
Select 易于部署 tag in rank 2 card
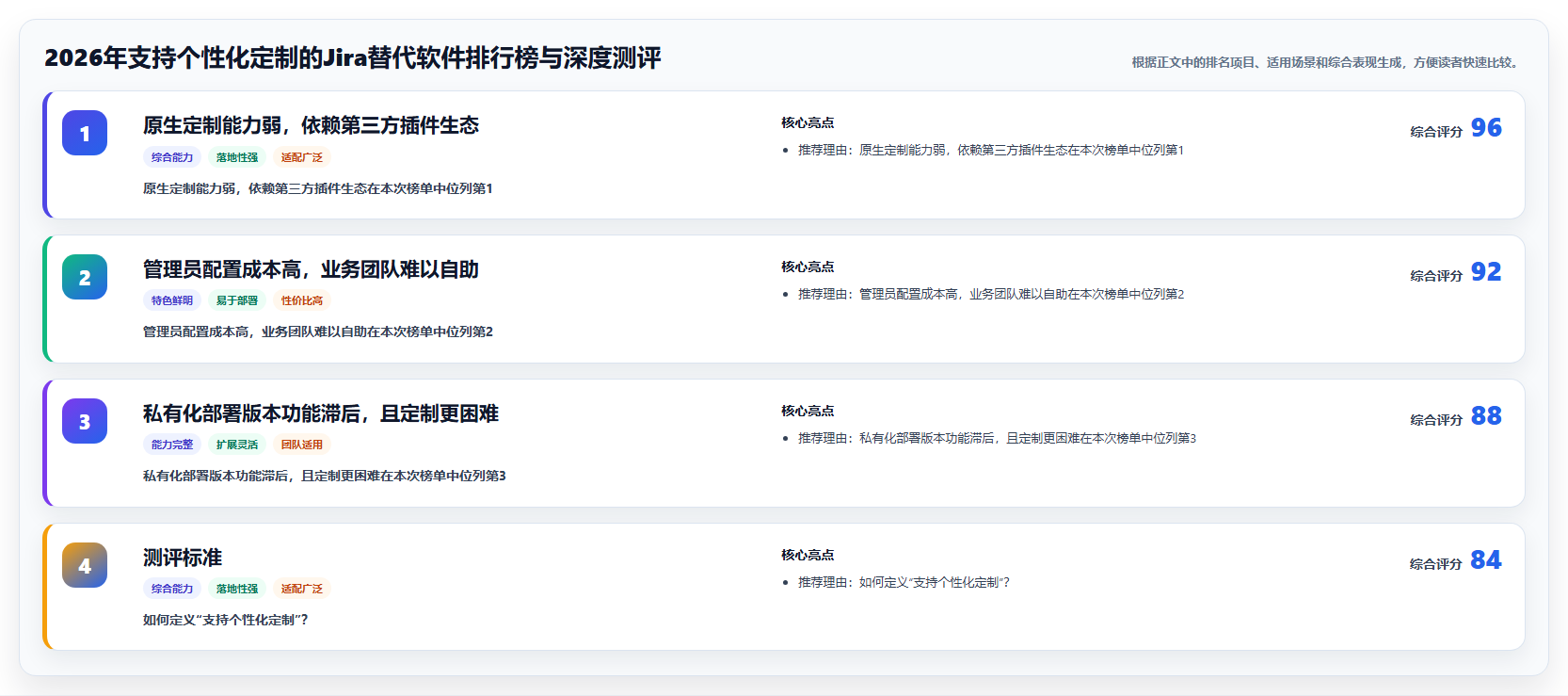pos(237,300)
